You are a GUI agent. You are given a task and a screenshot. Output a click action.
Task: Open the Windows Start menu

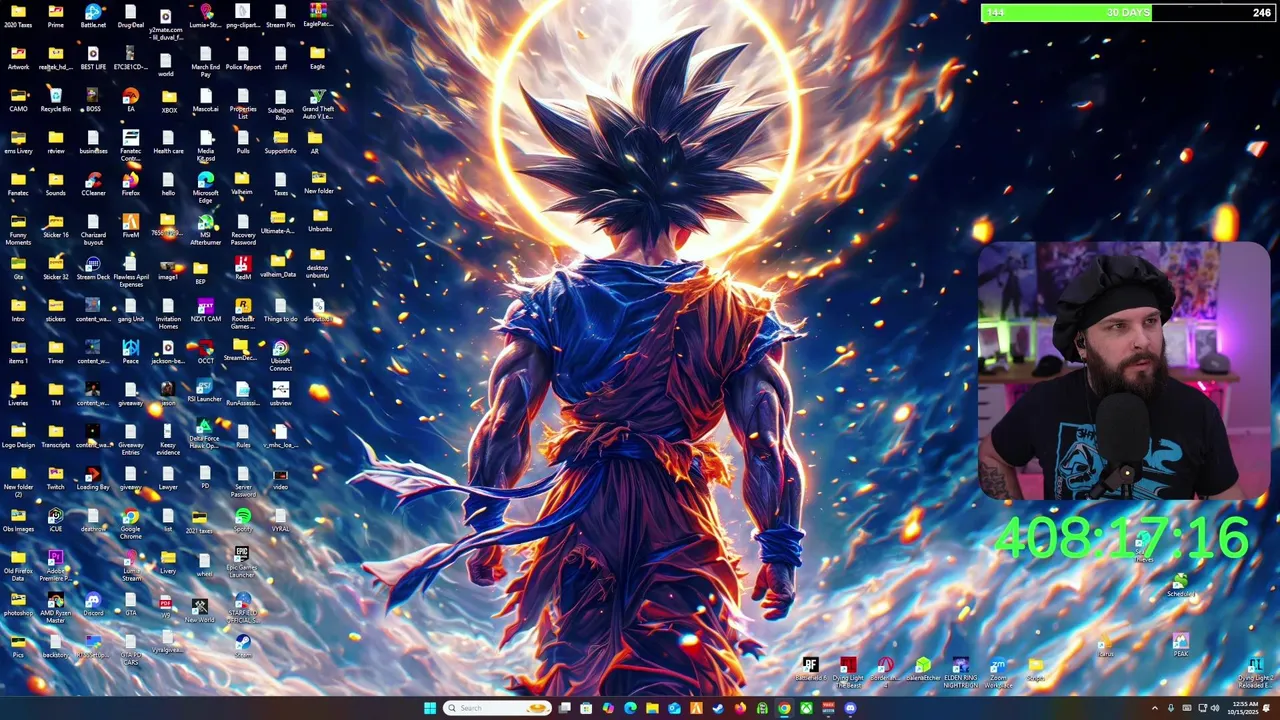pos(430,708)
